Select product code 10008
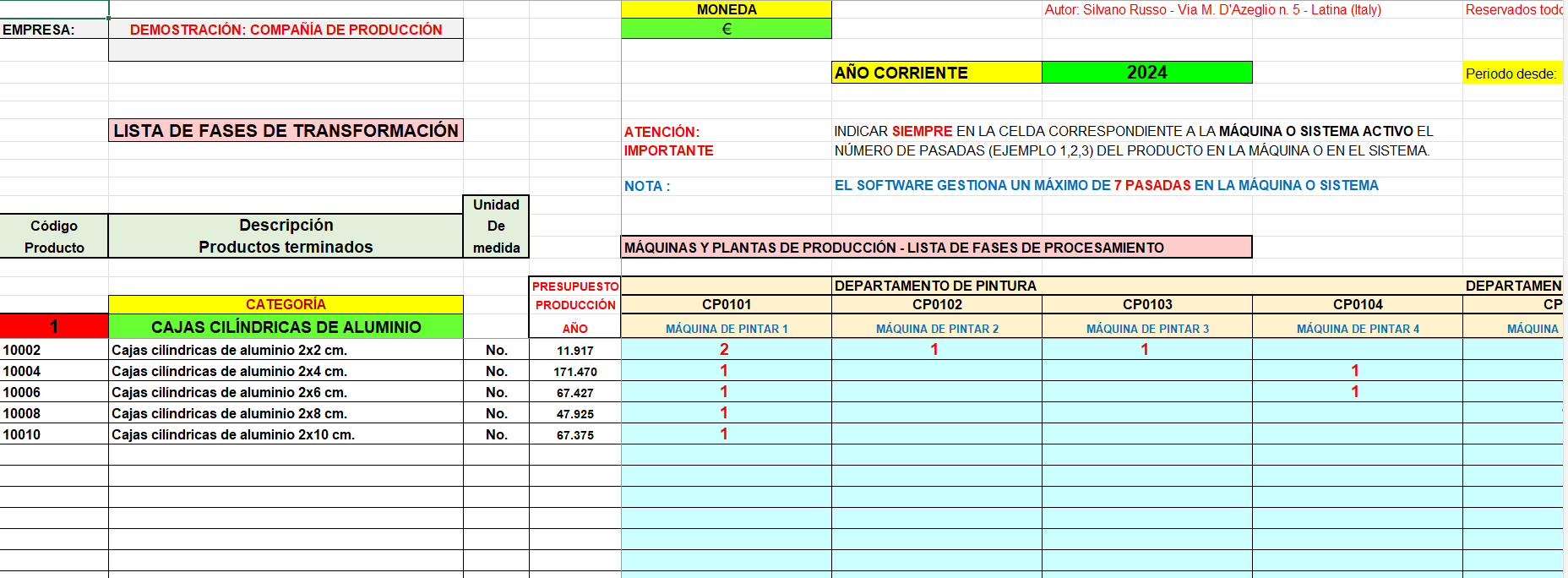Image resolution: width=1568 pixels, height=578 pixels. tap(54, 413)
